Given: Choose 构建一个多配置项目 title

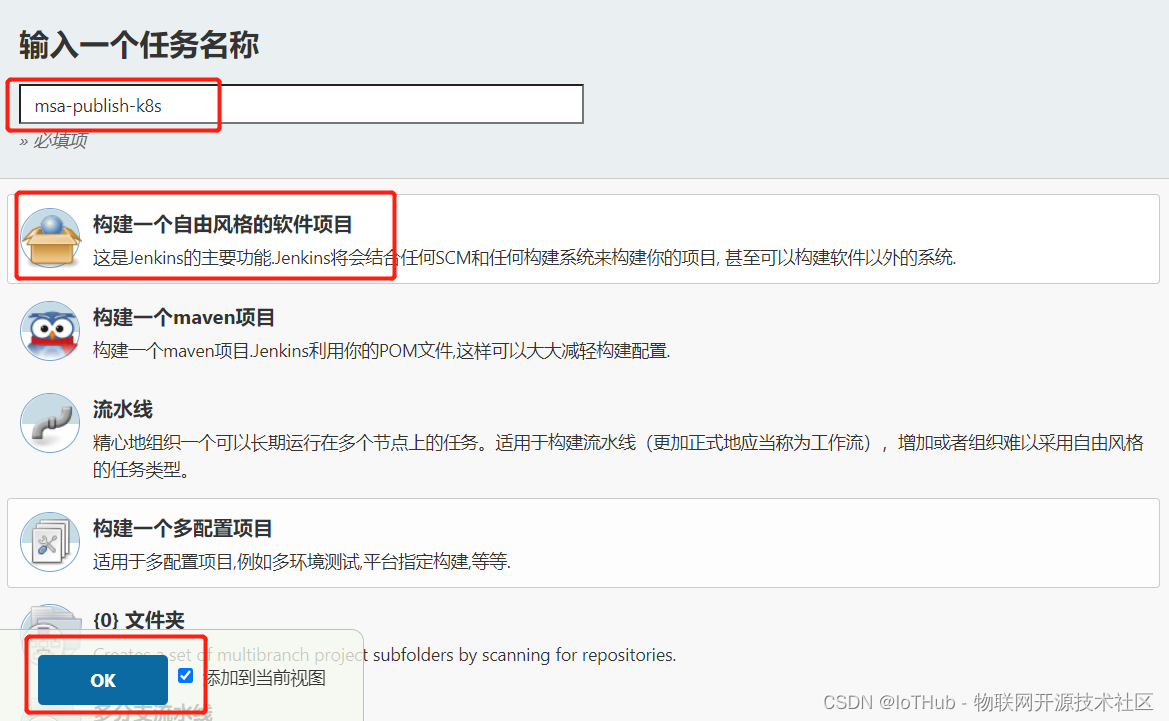Looking at the screenshot, I should click(183, 529).
